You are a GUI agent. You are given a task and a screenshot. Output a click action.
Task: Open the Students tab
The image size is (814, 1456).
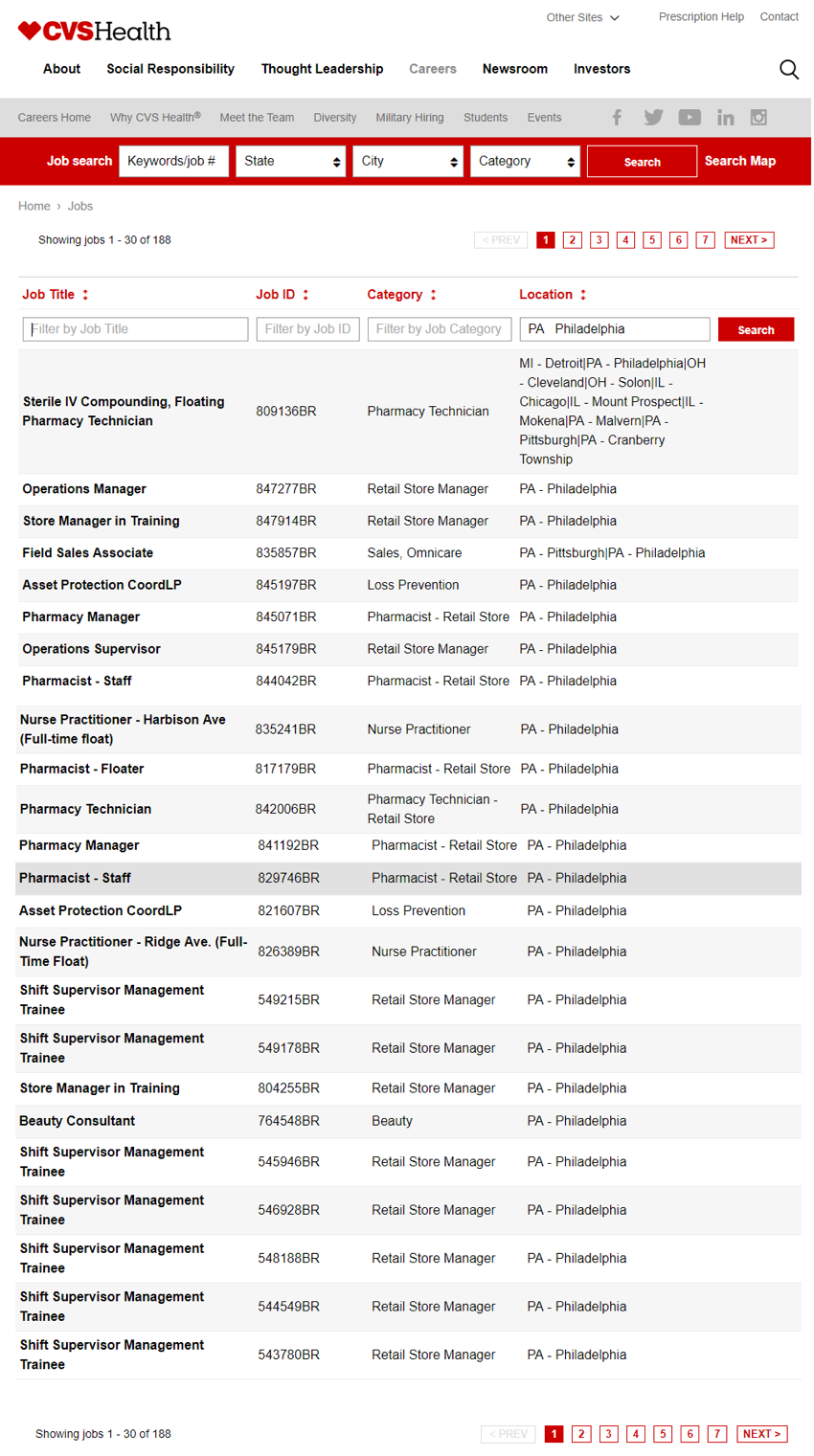[486, 118]
